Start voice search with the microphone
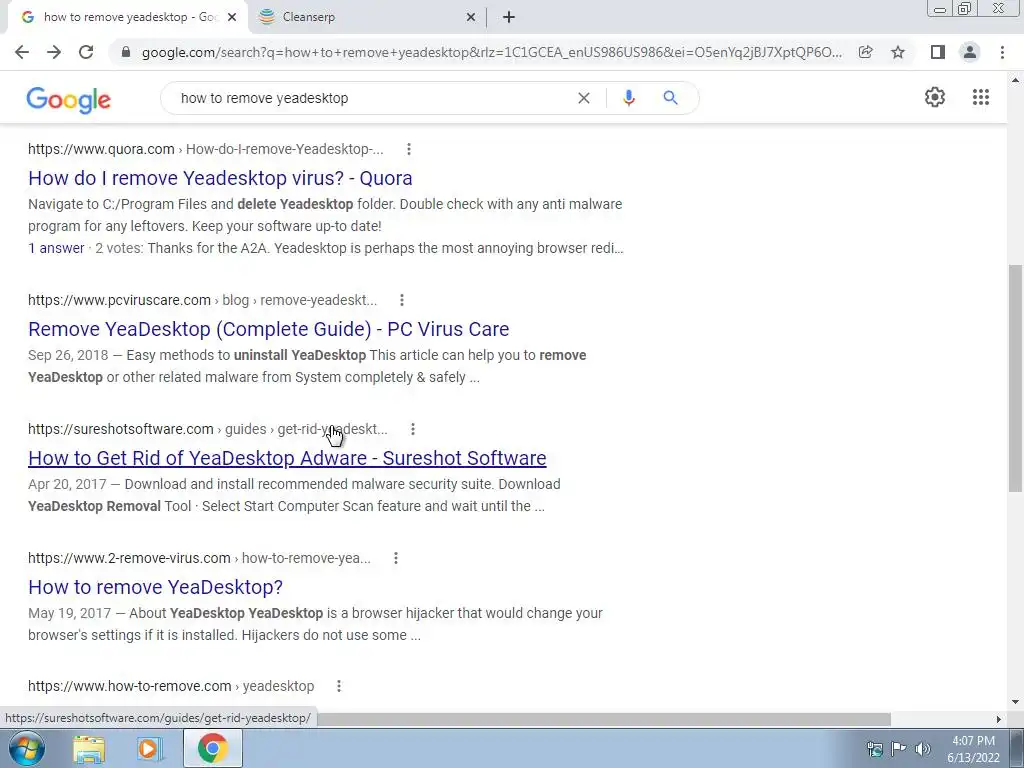 tap(628, 98)
